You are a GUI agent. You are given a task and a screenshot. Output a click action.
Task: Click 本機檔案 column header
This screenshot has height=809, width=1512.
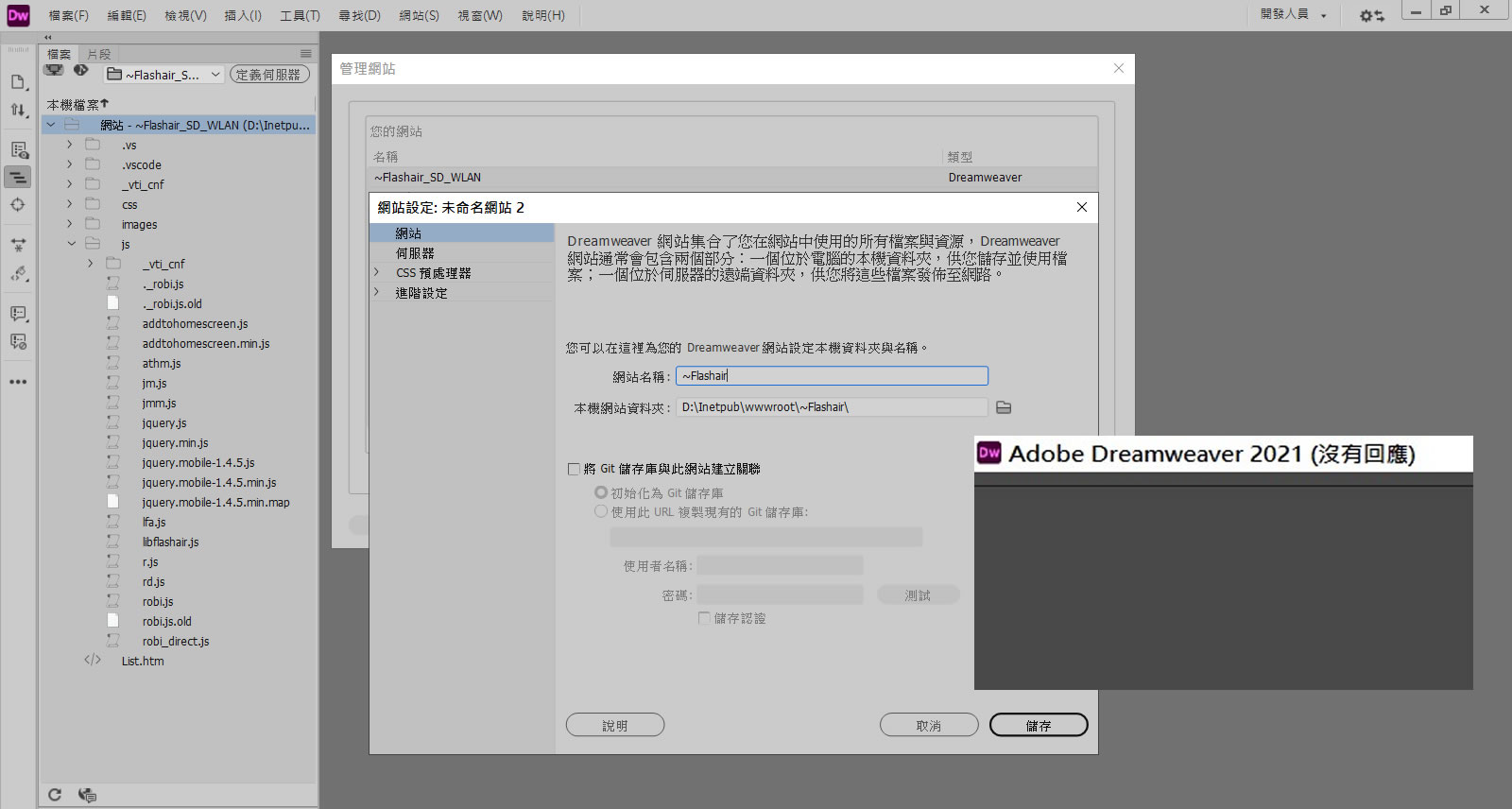(x=77, y=105)
